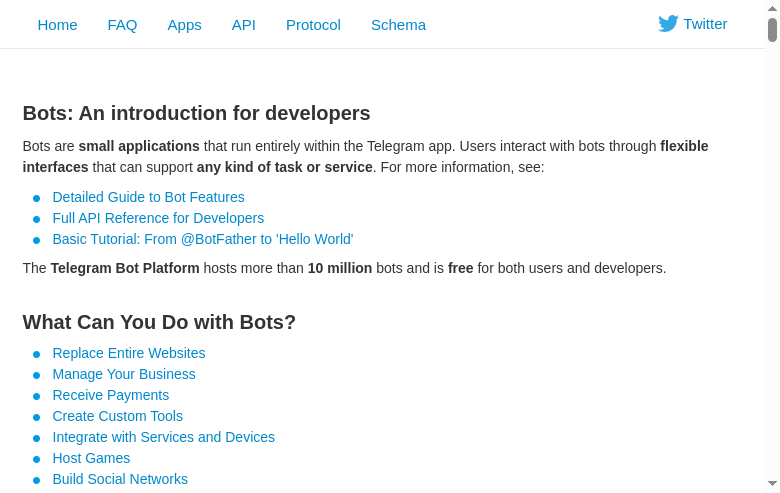Open Create Custom Tools link
The height and width of the screenshot is (493, 780).
(x=117, y=416)
